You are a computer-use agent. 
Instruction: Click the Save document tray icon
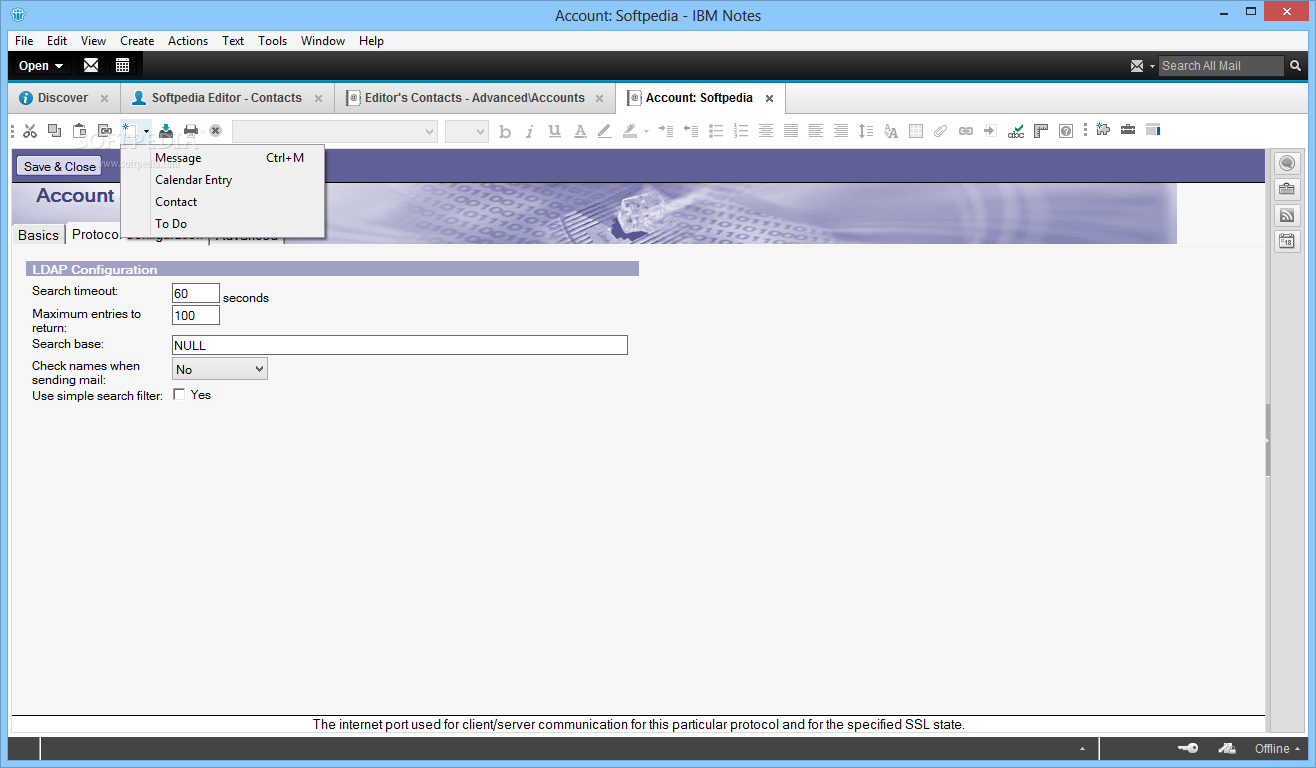pos(166,131)
